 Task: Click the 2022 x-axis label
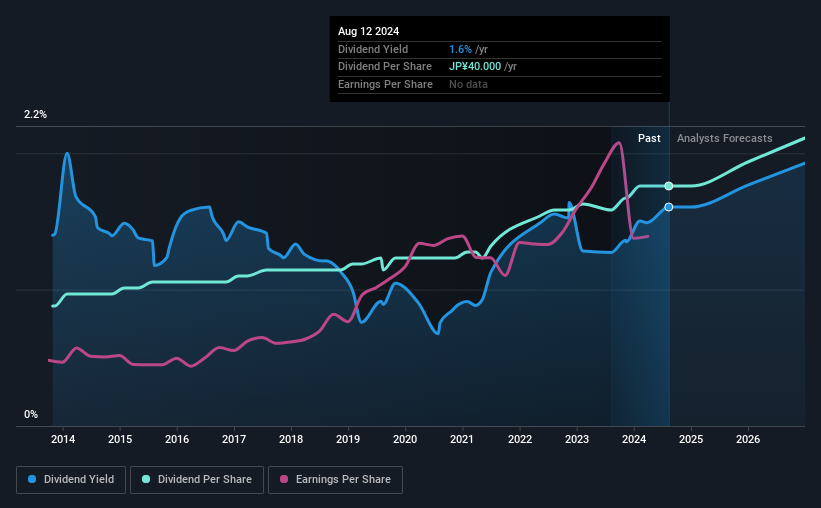(x=520, y=439)
